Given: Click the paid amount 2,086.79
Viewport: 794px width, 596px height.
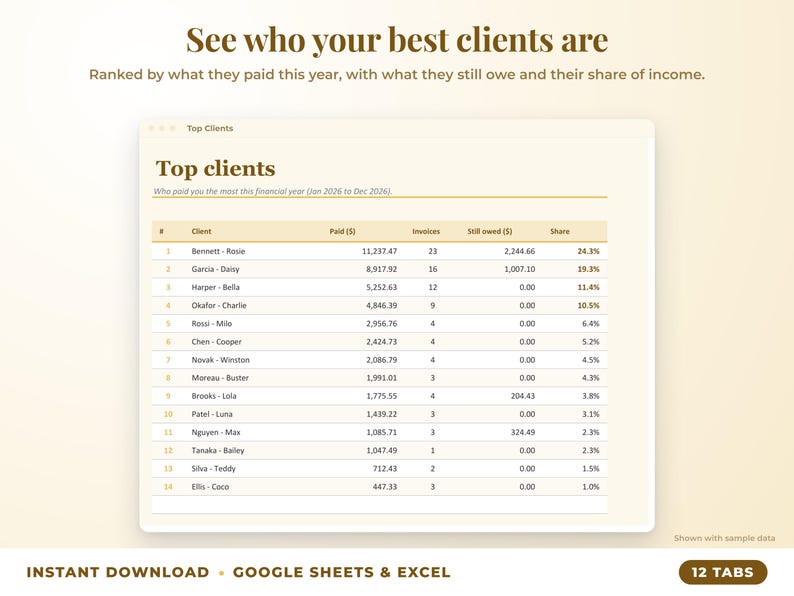Looking at the screenshot, I should click(x=381, y=360).
